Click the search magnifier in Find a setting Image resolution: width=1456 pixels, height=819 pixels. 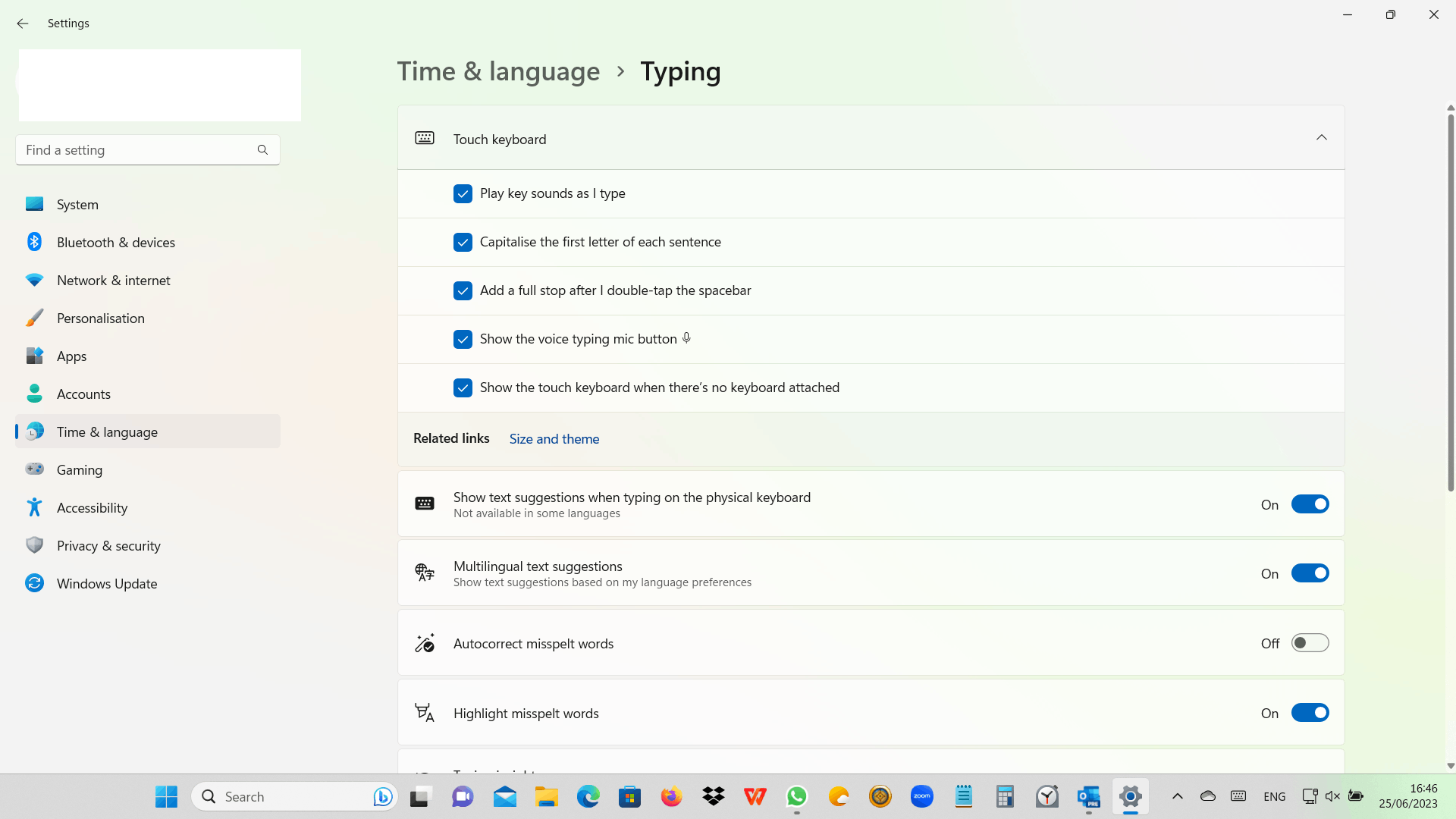point(262,150)
